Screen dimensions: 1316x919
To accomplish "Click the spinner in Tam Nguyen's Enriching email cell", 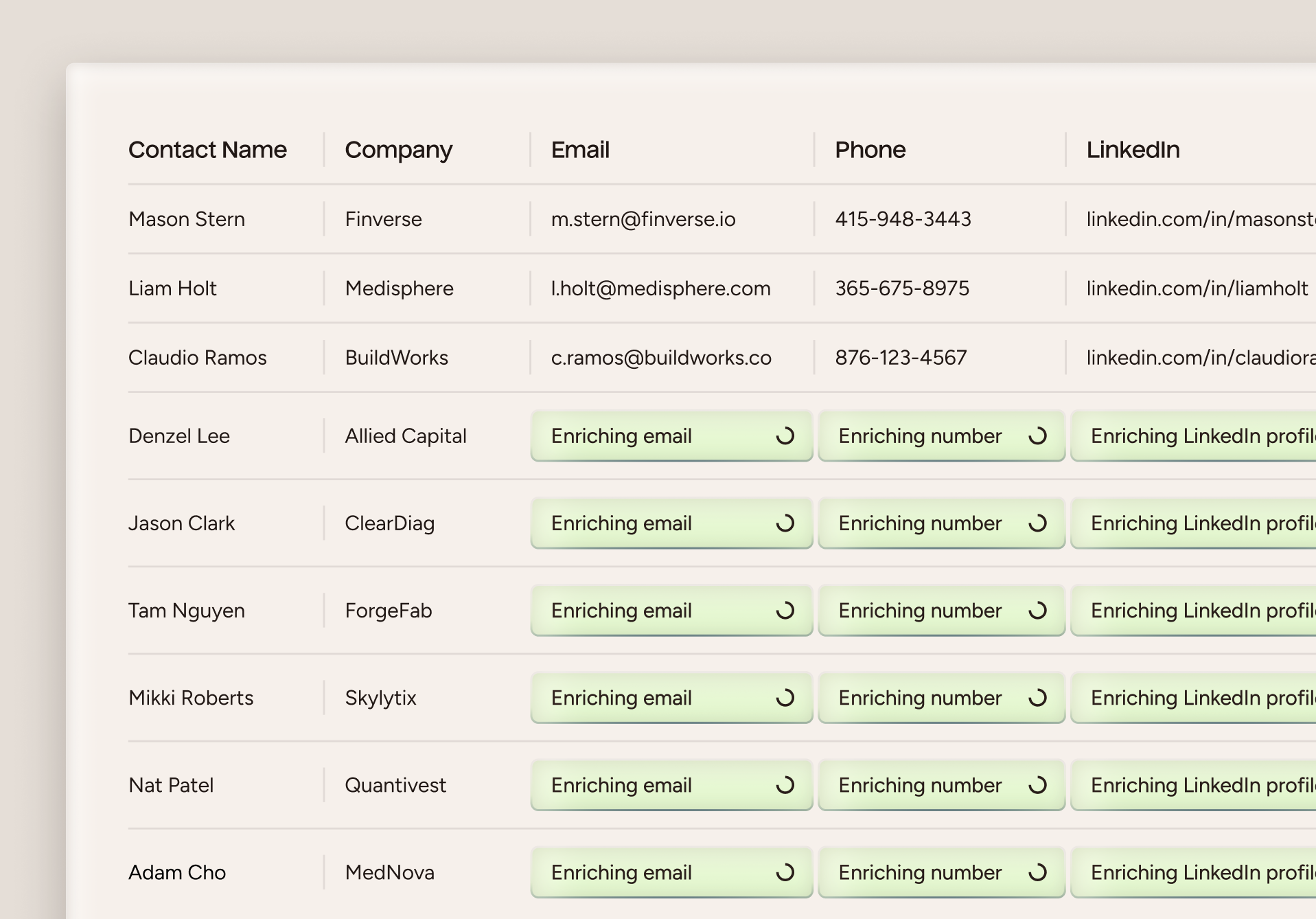I will click(785, 611).
